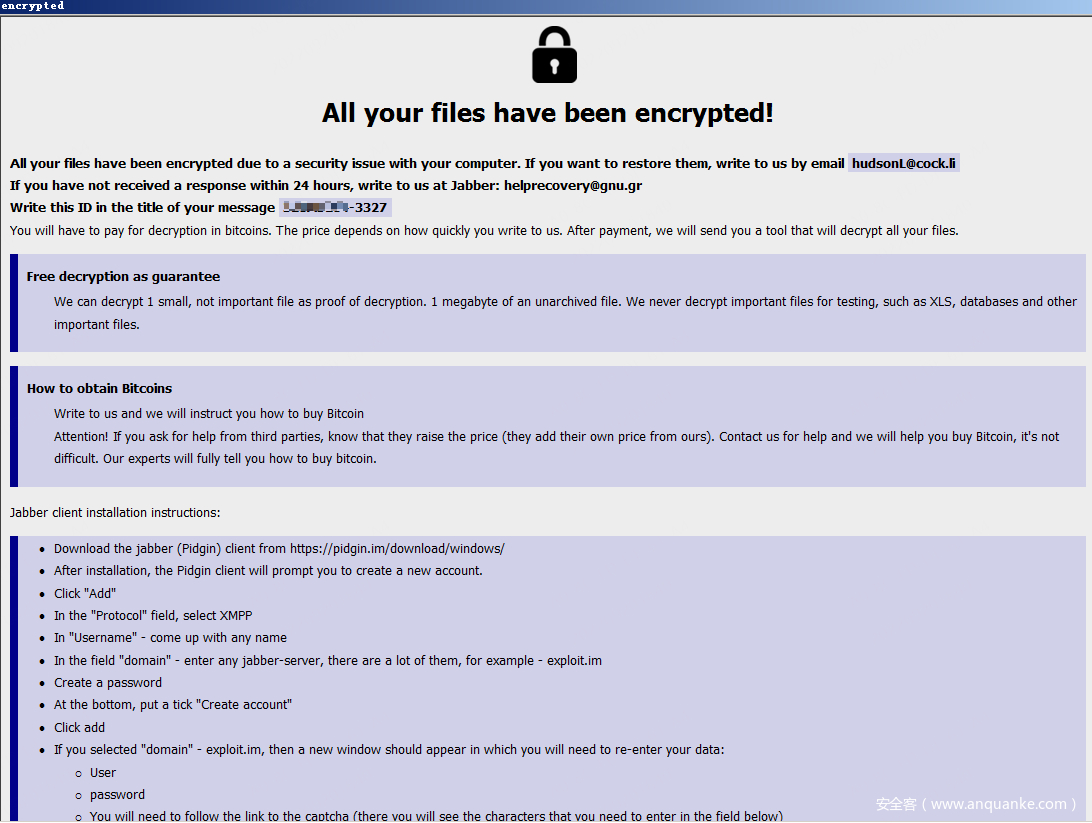This screenshot has height=823, width=1092.
Task: Click the lowercase "Click add" bullet
Action: pyautogui.click(x=79, y=728)
